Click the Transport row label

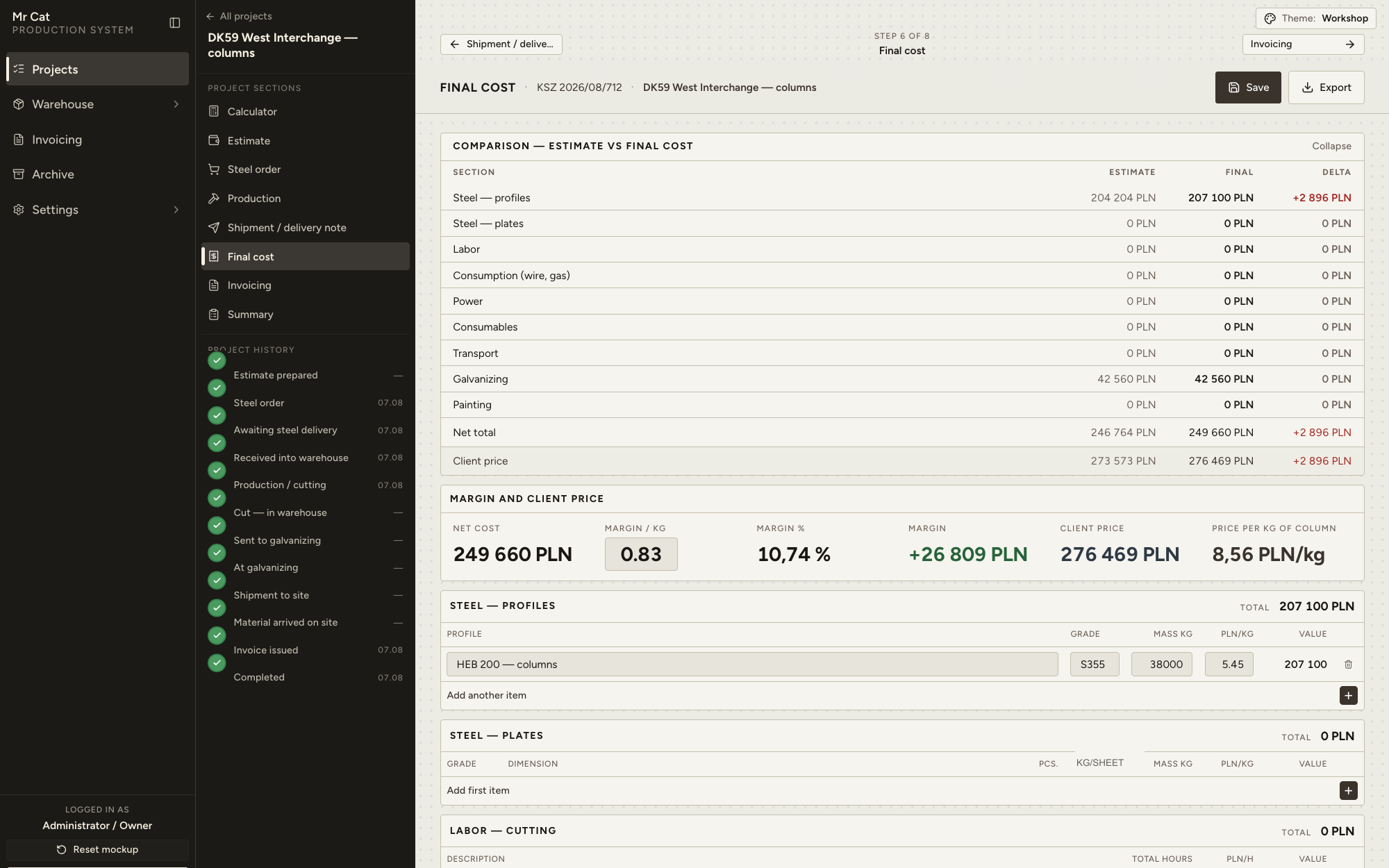[x=476, y=353]
